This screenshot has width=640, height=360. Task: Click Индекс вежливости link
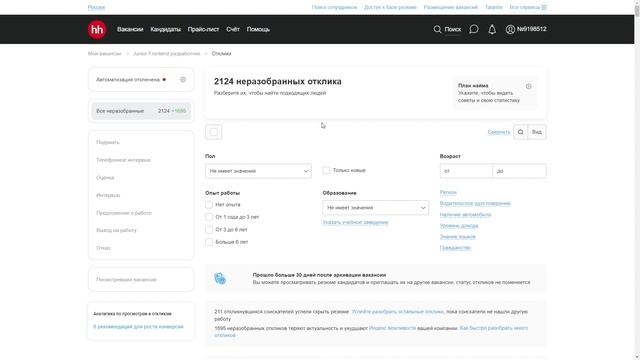[x=392, y=328]
